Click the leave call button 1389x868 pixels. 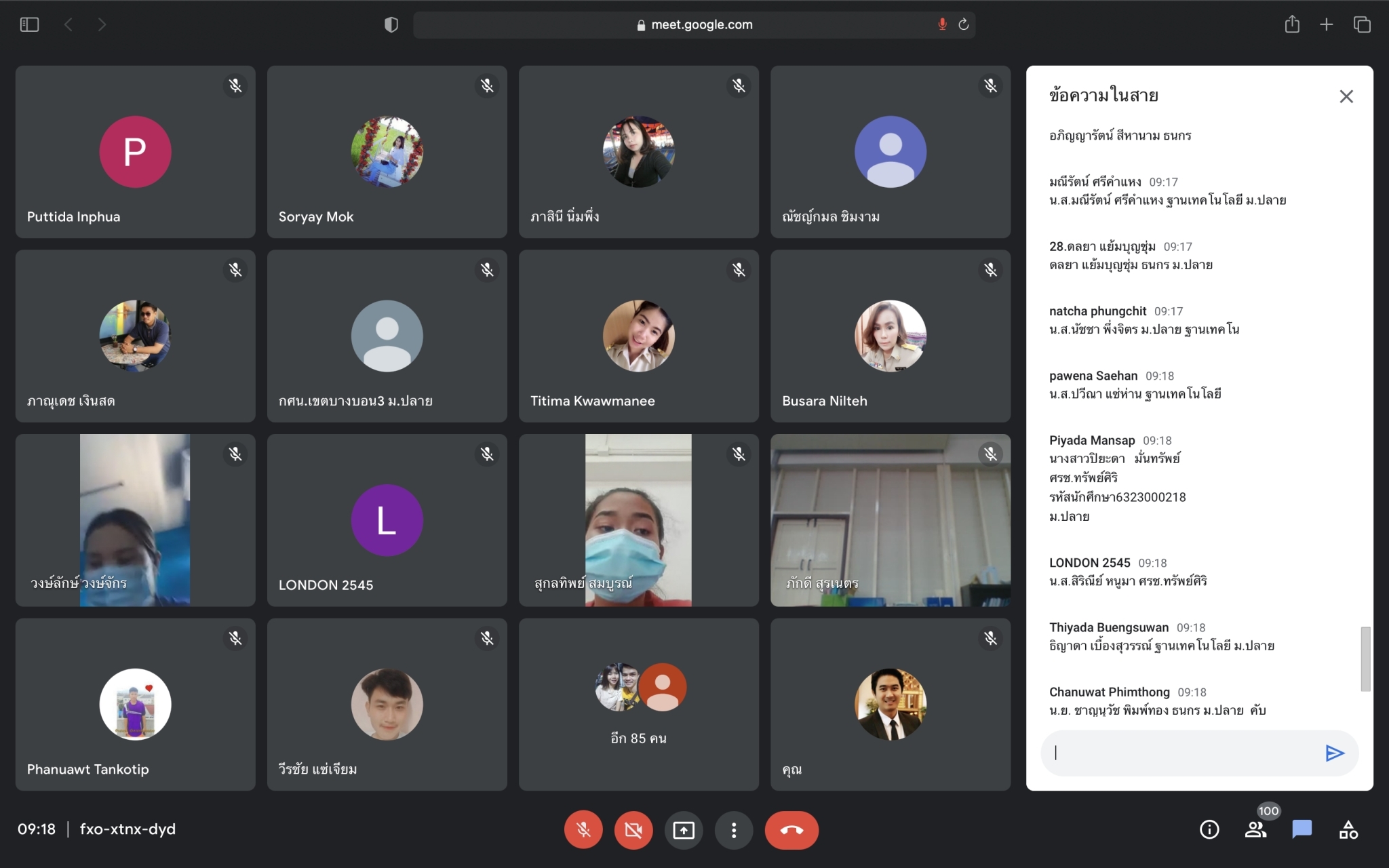click(x=791, y=830)
